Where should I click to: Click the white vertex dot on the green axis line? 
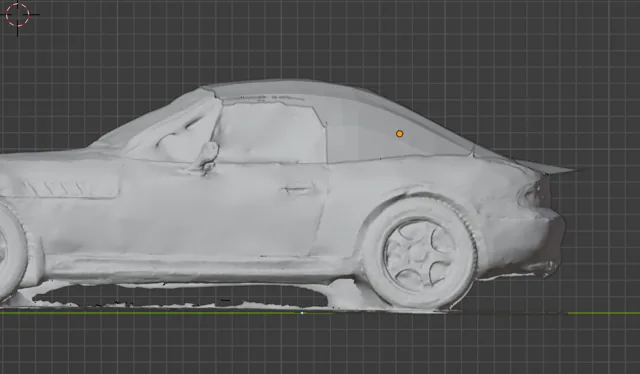tap(302, 313)
